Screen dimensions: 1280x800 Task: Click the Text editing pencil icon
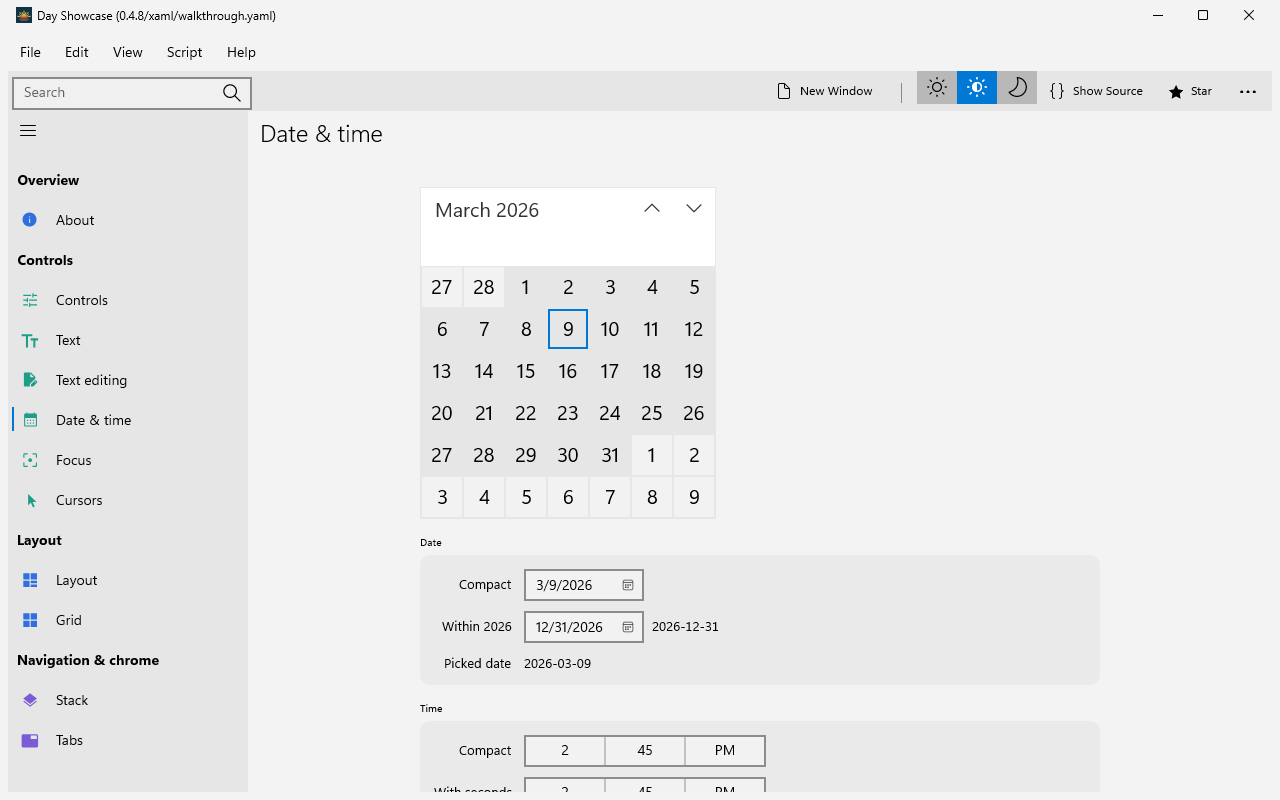(x=30, y=380)
